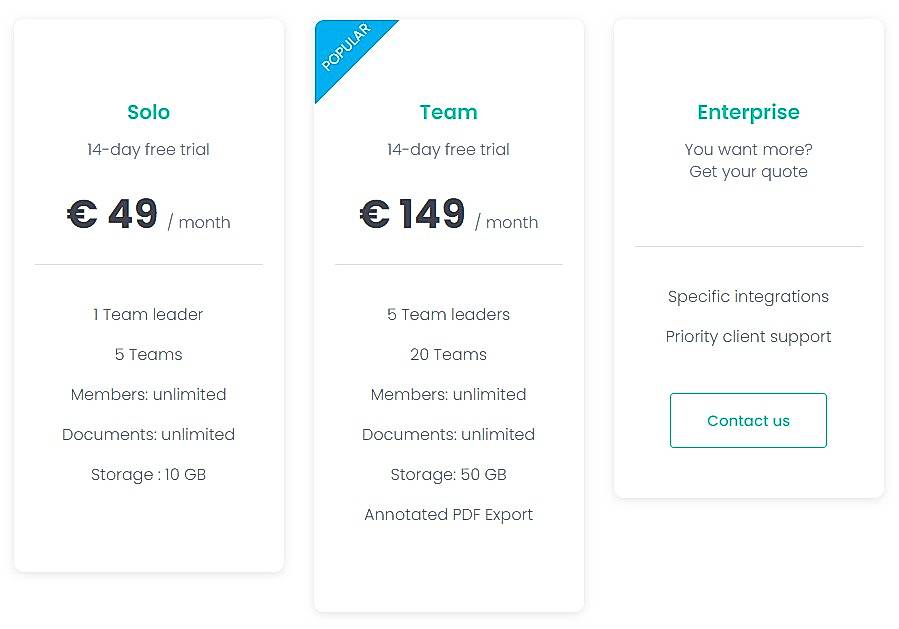Click the Contact us button
This screenshot has height=629, width=899.
(748, 420)
